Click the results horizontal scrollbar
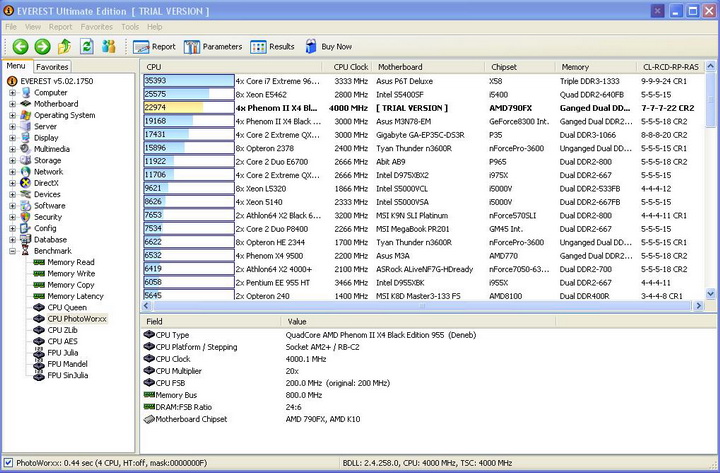Viewport: 720px width, 473px height. tap(422, 305)
